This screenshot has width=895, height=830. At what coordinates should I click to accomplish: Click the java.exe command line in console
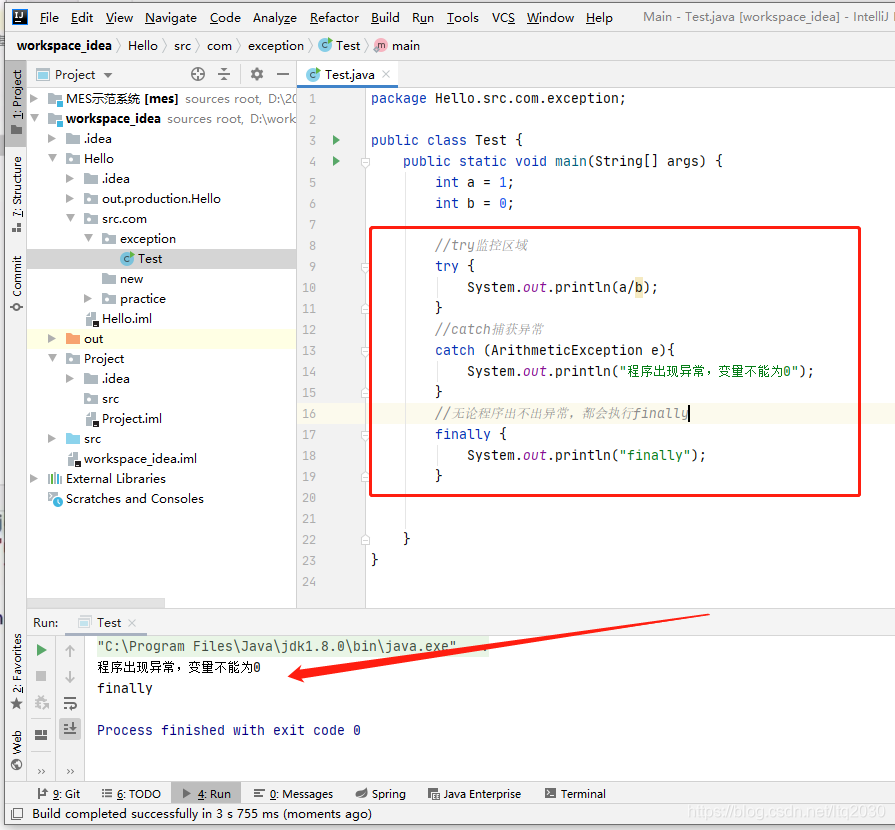pyautogui.click(x=276, y=646)
